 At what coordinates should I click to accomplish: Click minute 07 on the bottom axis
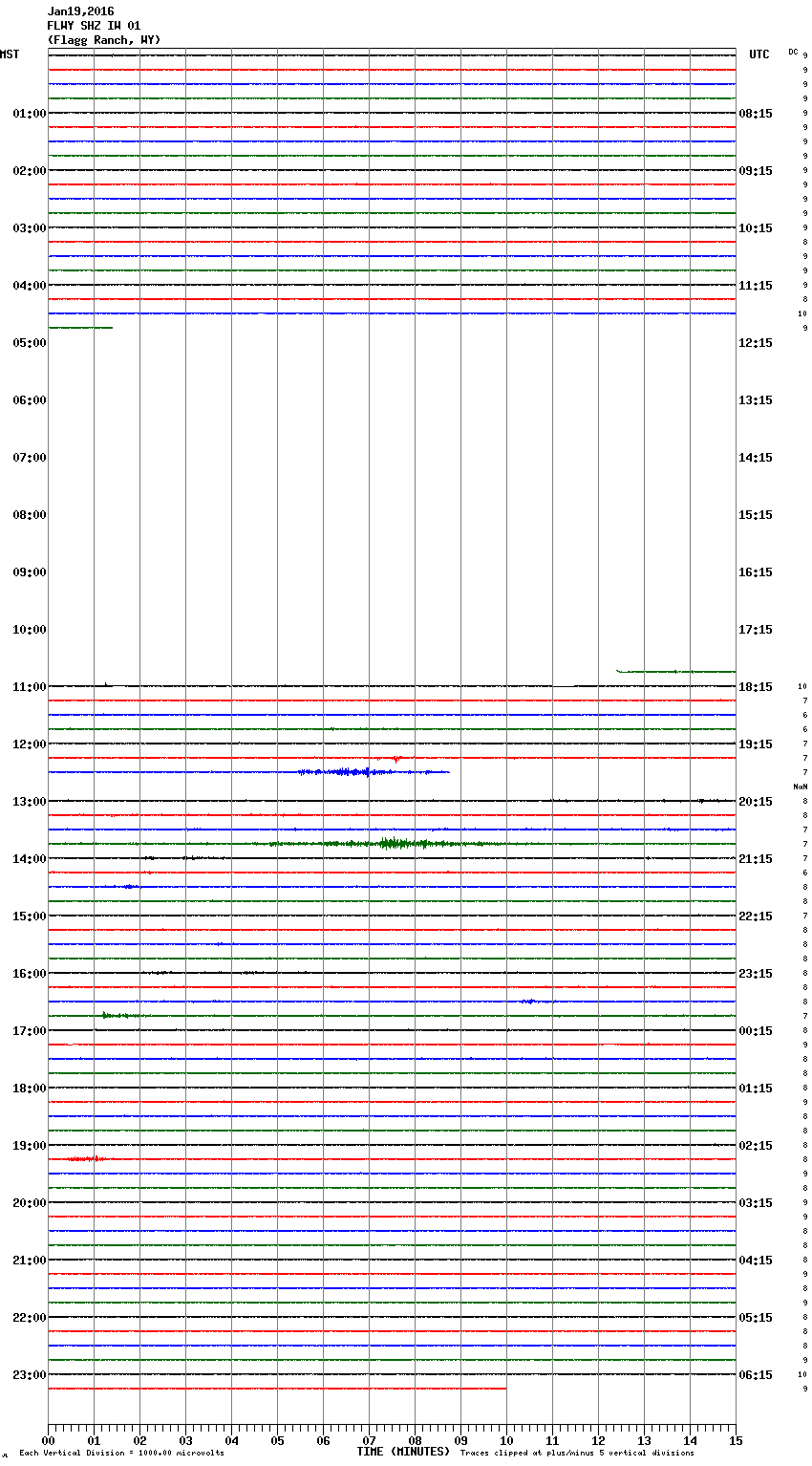coord(369,1440)
